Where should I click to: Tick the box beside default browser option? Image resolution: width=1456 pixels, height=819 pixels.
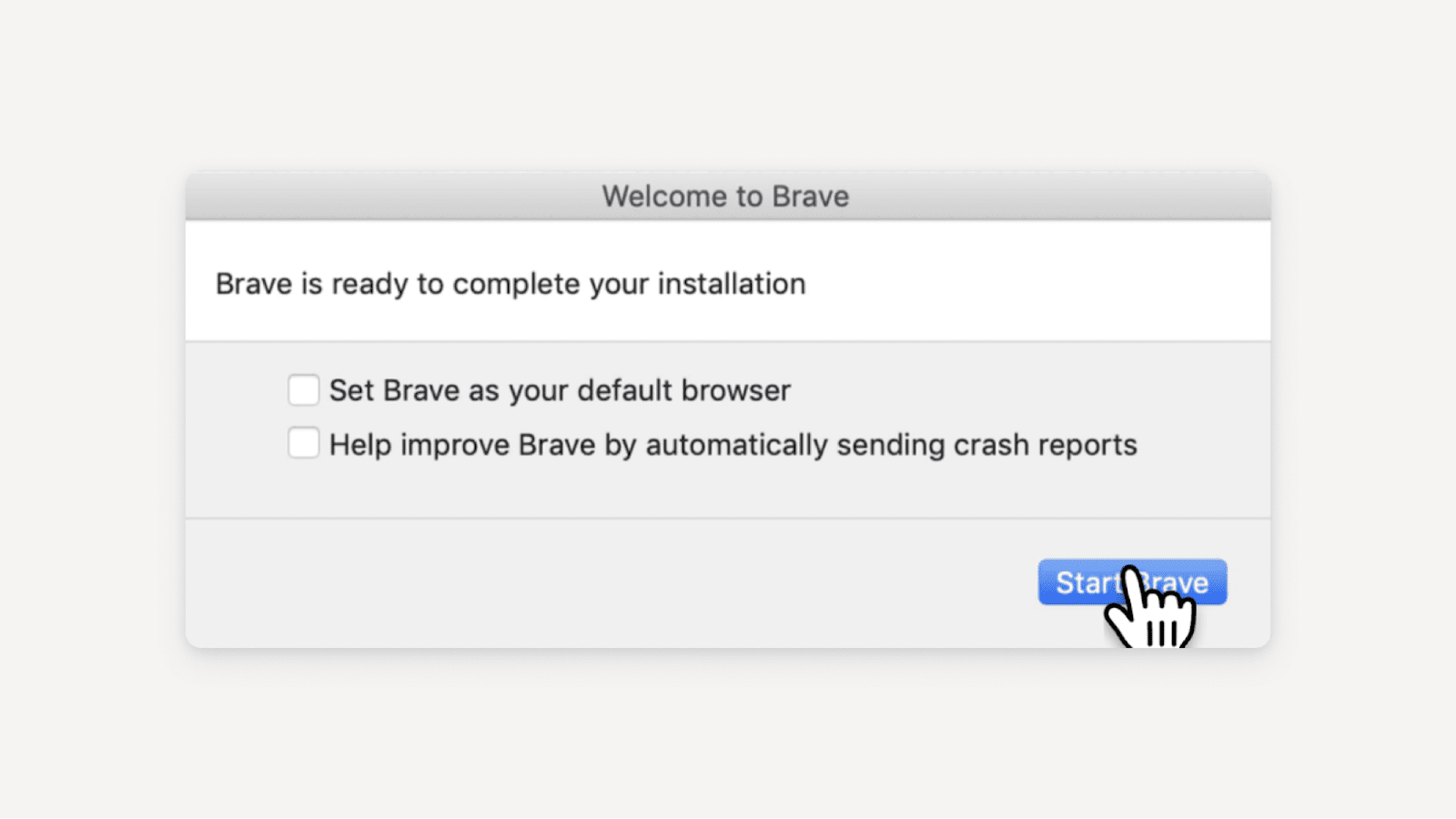303,389
